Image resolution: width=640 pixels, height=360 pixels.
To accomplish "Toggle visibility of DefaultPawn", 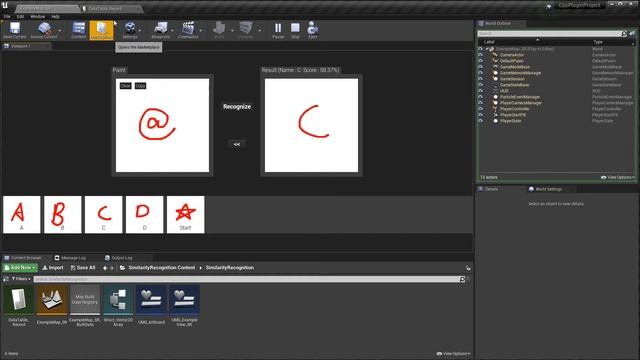I will (x=480, y=61).
